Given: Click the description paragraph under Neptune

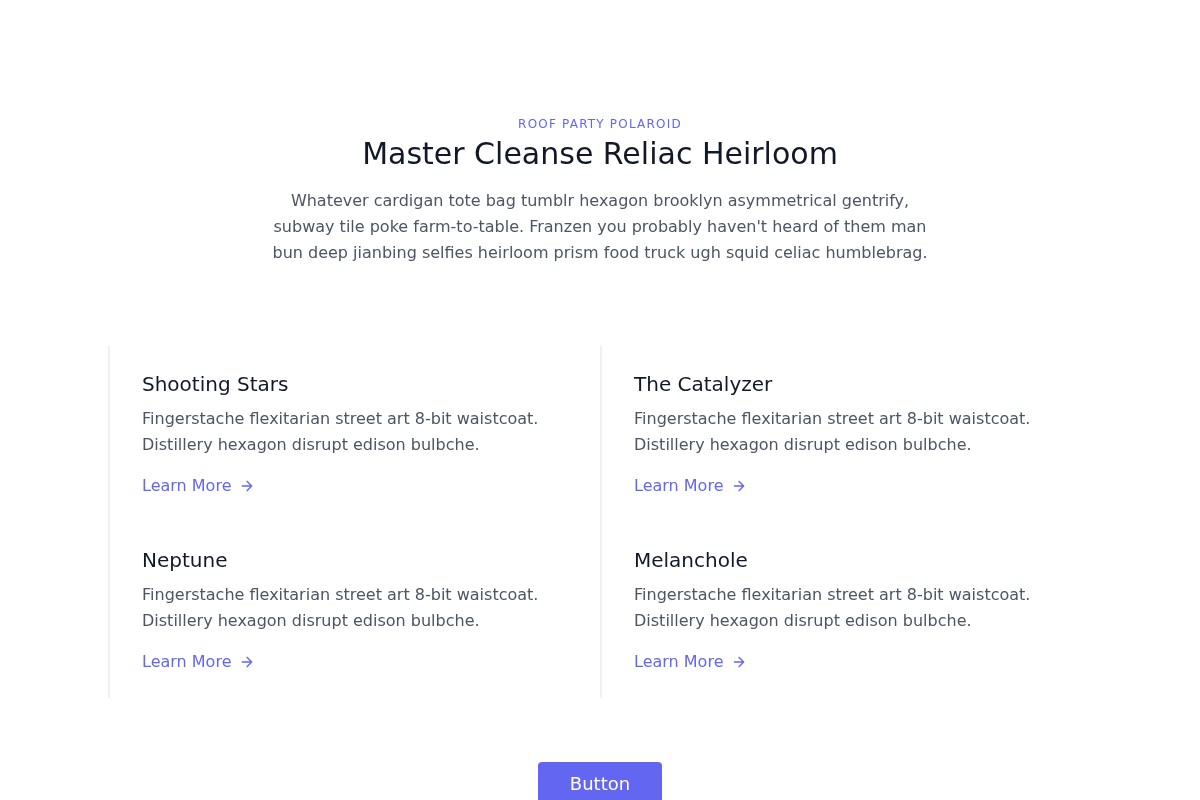Looking at the screenshot, I should [340, 607].
